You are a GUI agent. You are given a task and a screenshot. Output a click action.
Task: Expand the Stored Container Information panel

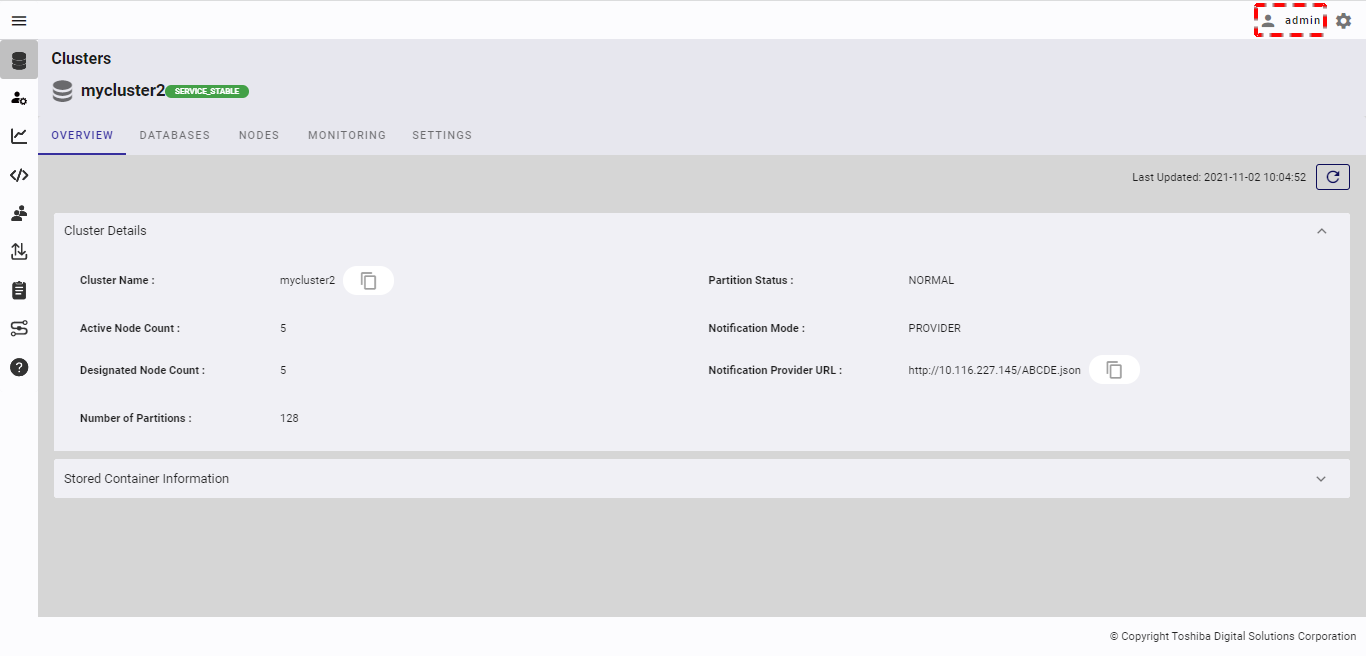click(x=1321, y=479)
